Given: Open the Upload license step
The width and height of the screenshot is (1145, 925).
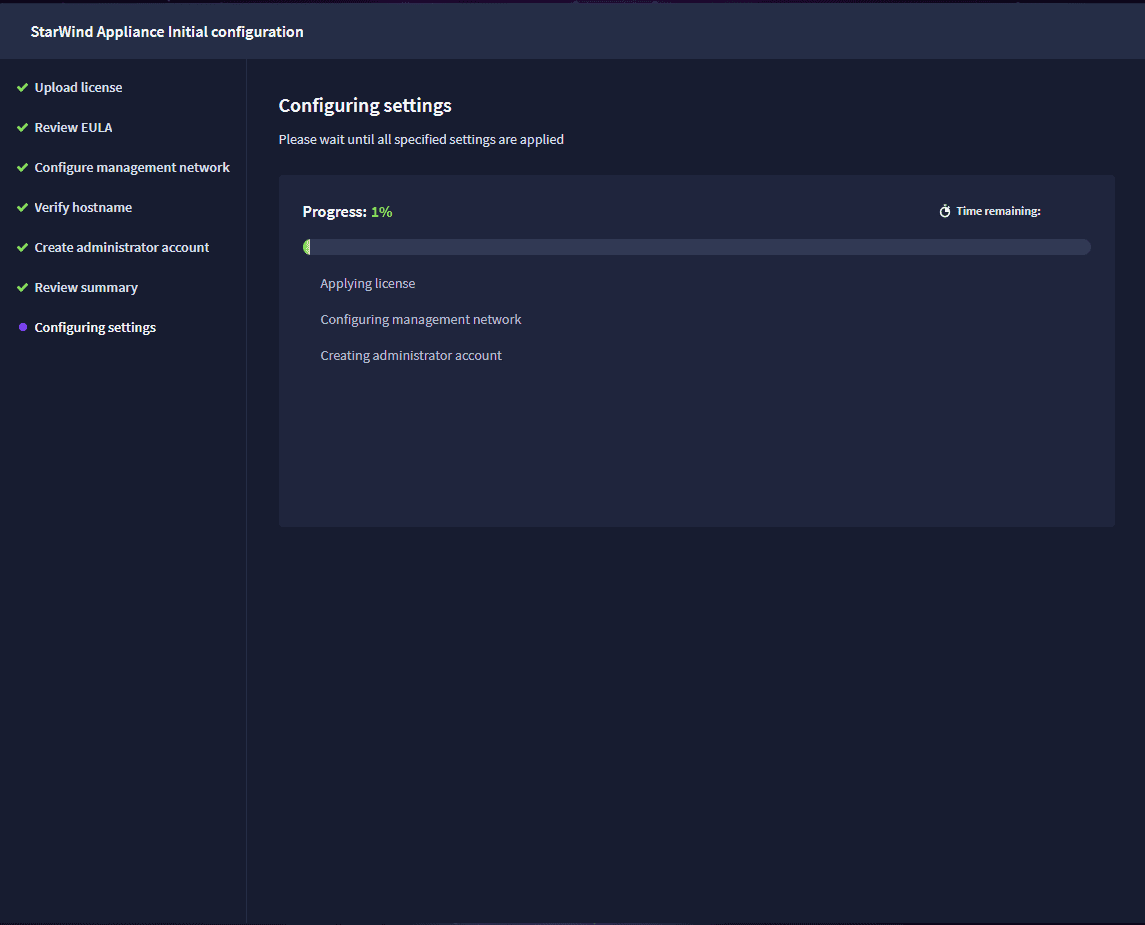Looking at the screenshot, I should coord(78,88).
